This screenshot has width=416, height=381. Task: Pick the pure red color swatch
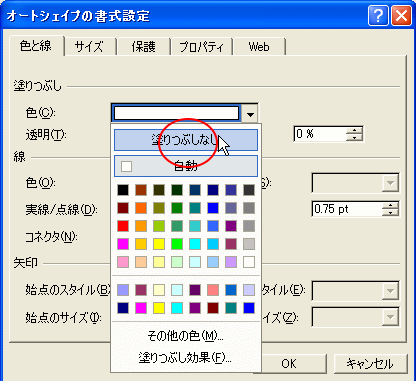[123, 226]
